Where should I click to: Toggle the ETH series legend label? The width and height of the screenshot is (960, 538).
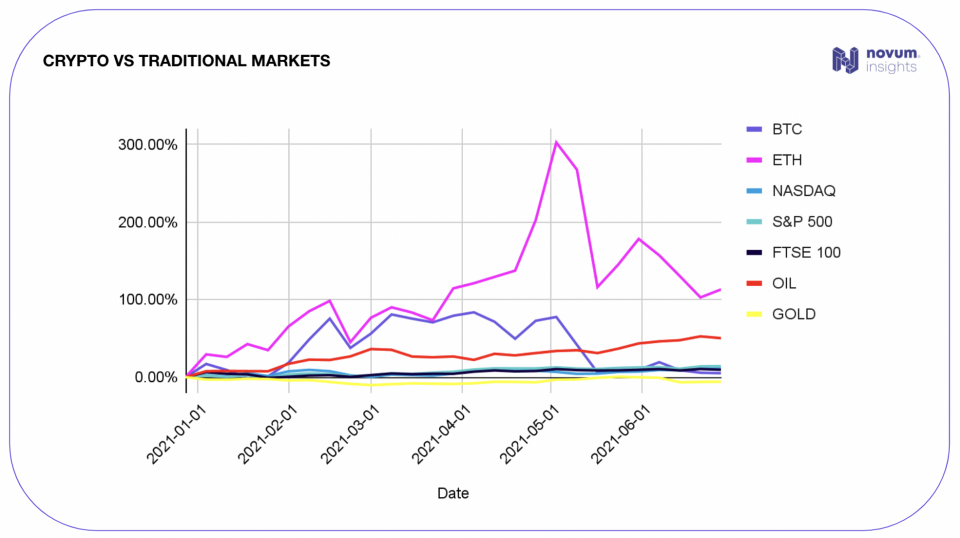coord(788,160)
